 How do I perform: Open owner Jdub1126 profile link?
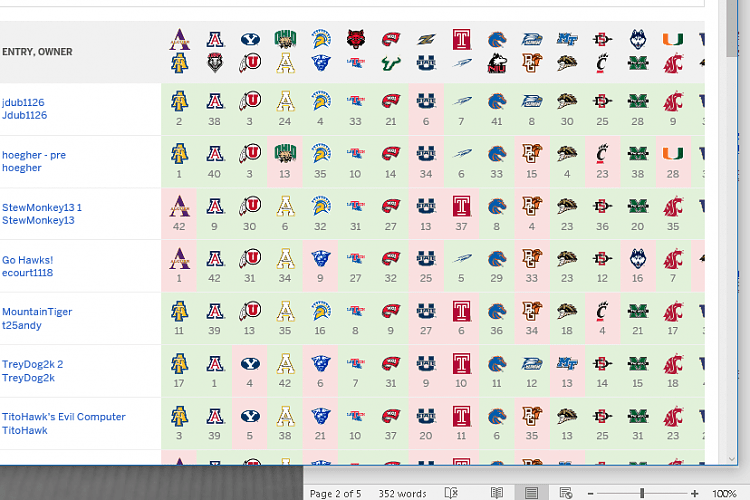click(24, 115)
